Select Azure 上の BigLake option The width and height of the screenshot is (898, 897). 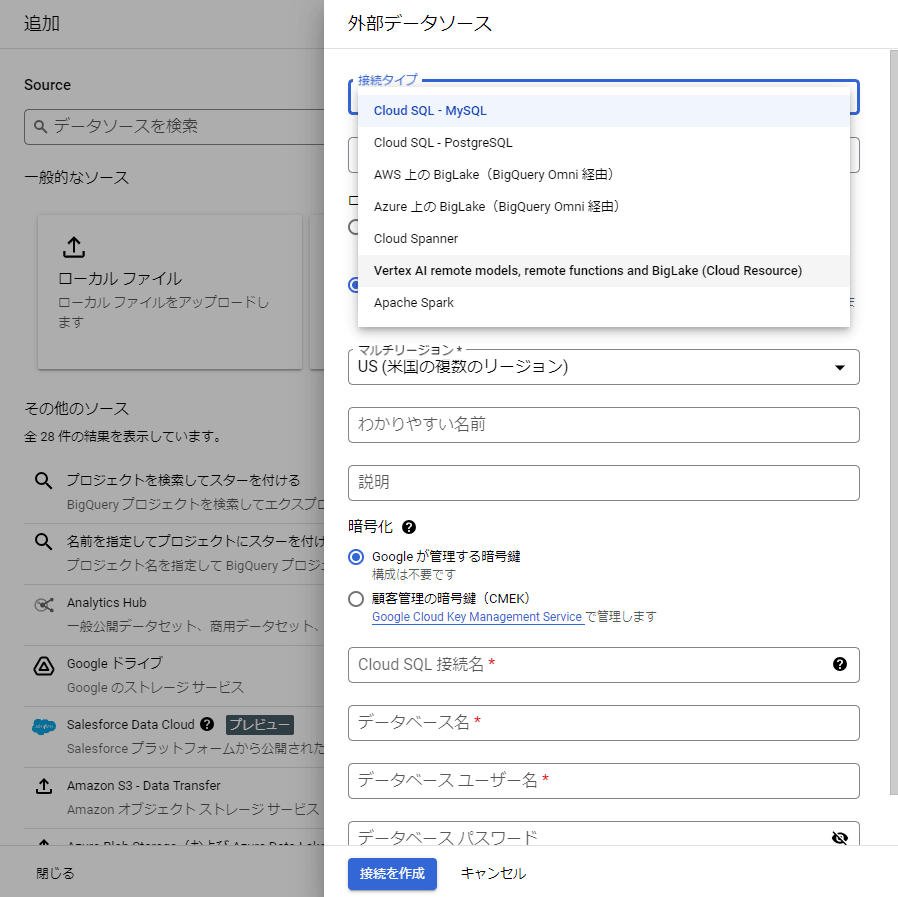coord(603,207)
